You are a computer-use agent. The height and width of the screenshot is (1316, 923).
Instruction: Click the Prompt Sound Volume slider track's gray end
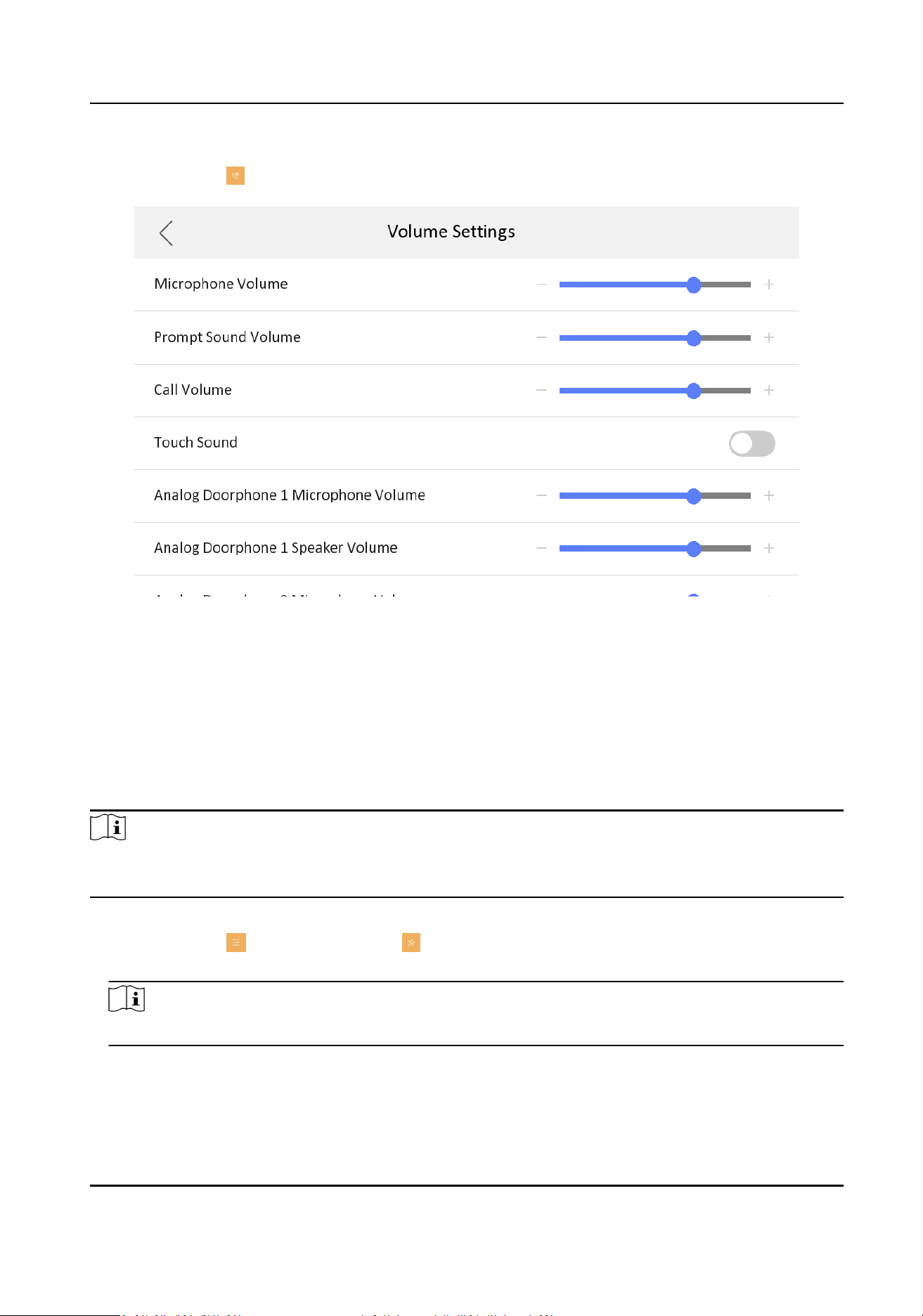(726, 338)
